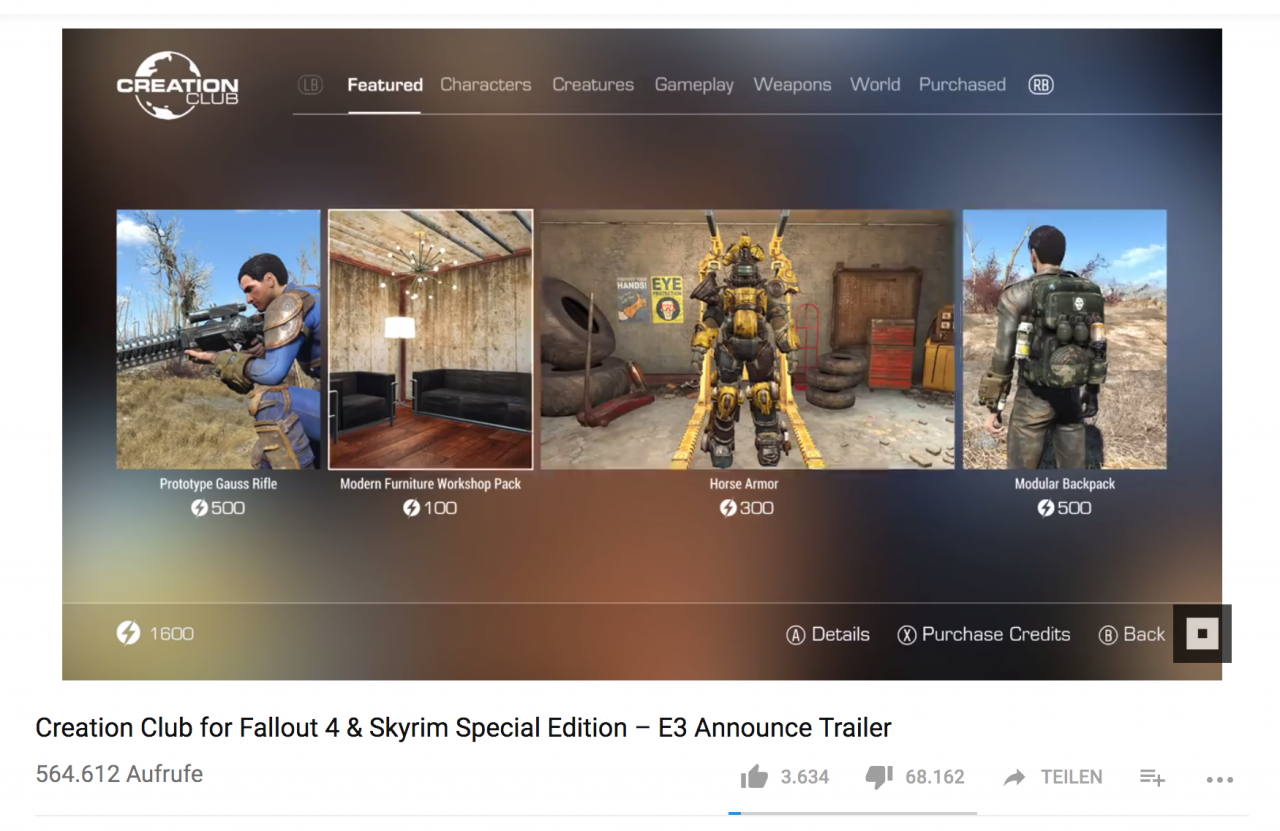Click the like/dislike ratio bar
This screenshot has height=831, width=1280.
pyautogui.click(x=853, y=813)
